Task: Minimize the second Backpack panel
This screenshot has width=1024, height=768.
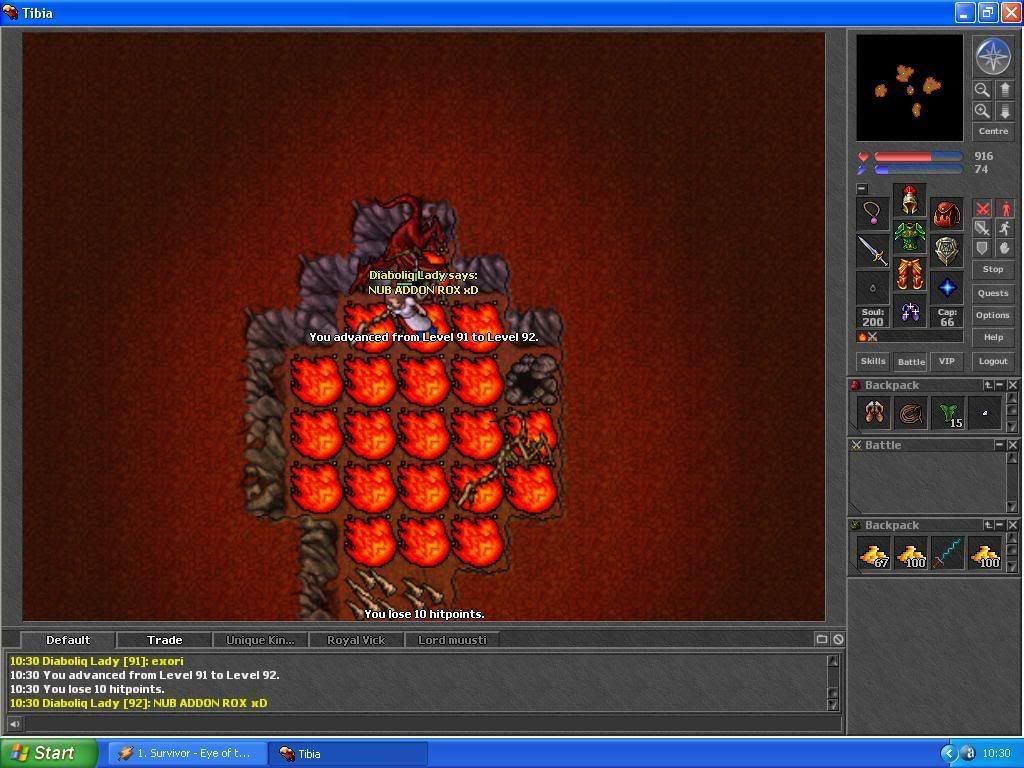Action: [x=999, y=525]
